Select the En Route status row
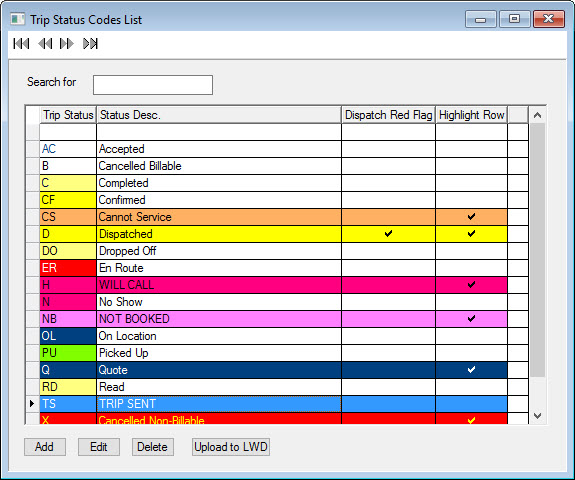Screen dimensions: 575x480 tap(274, 268)
